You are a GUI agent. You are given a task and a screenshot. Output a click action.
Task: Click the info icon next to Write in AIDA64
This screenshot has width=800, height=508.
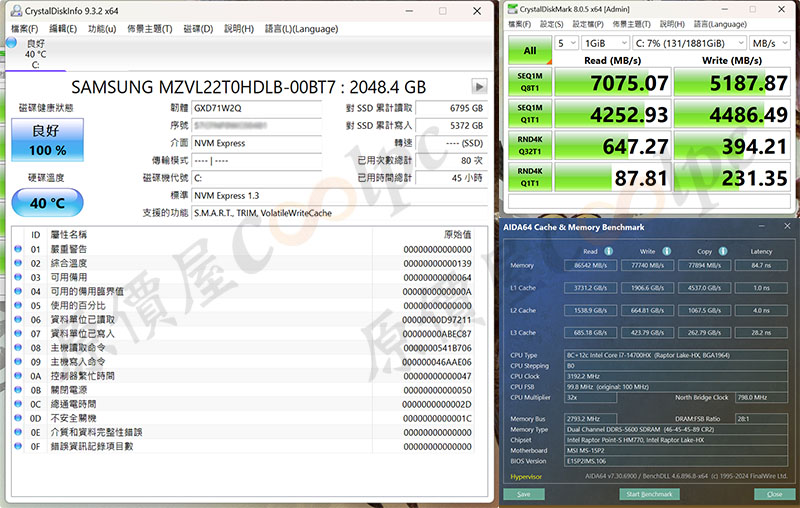666,251
